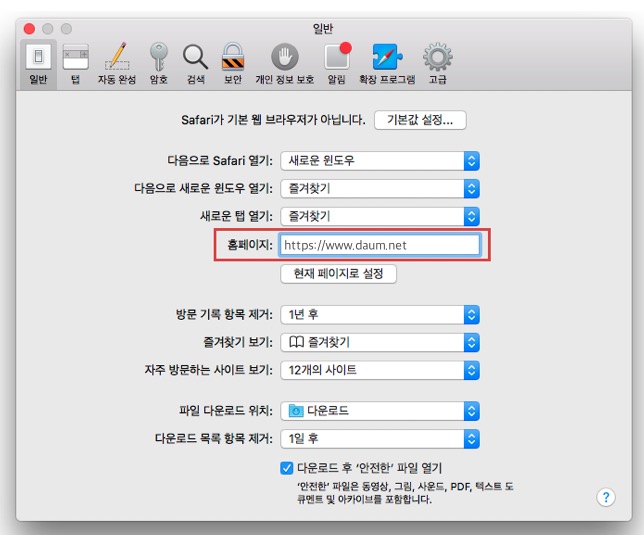Expand the 새로운 탭 열기 dropdown
Image resolution: width=644 pixels, height=535 pixels.
(380, 216)
